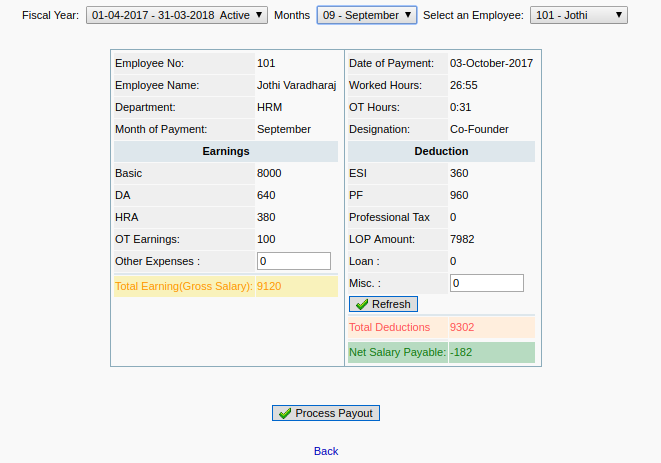661x463 pixels.
Task: Click the Net Salary Payable value -182
Action: (x=461, y=352)
